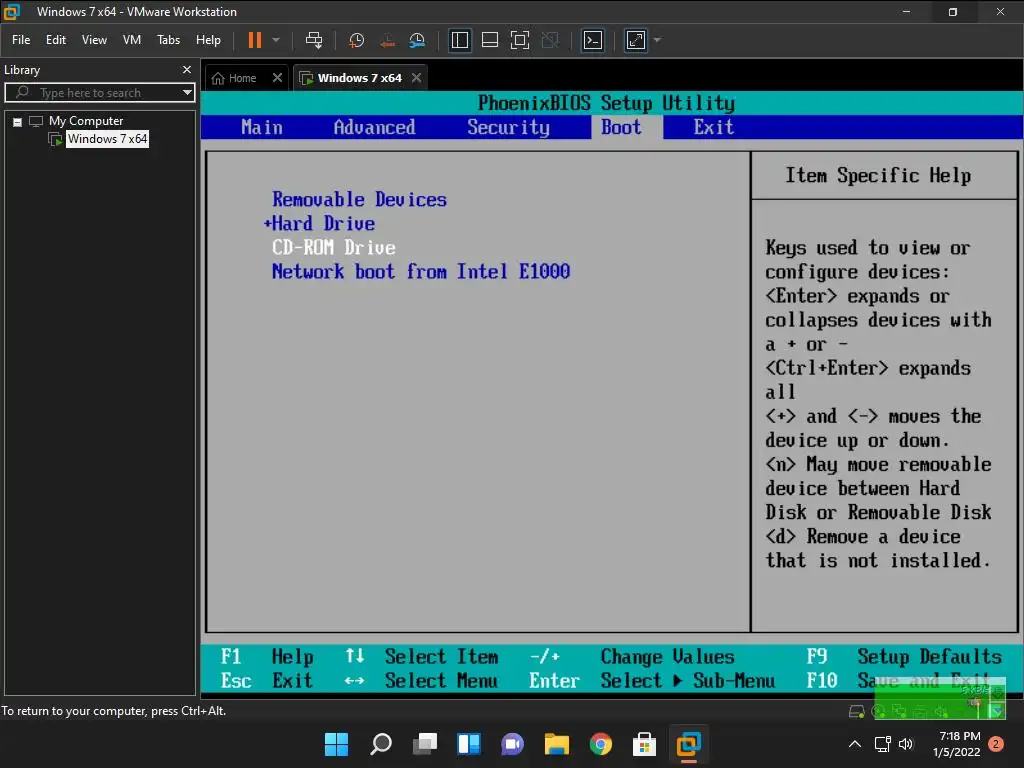Enter full screen mode
Screen dimensions: 1024x768
(520, 40)
